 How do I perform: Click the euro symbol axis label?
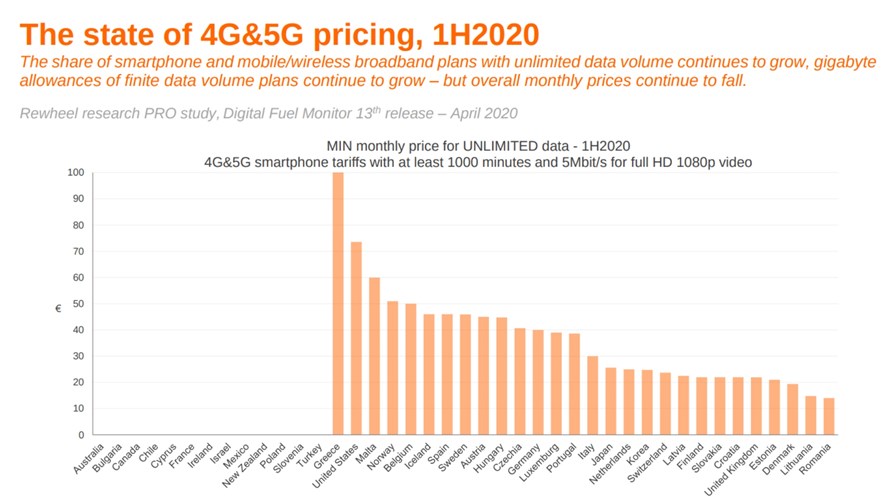point(58,309)
